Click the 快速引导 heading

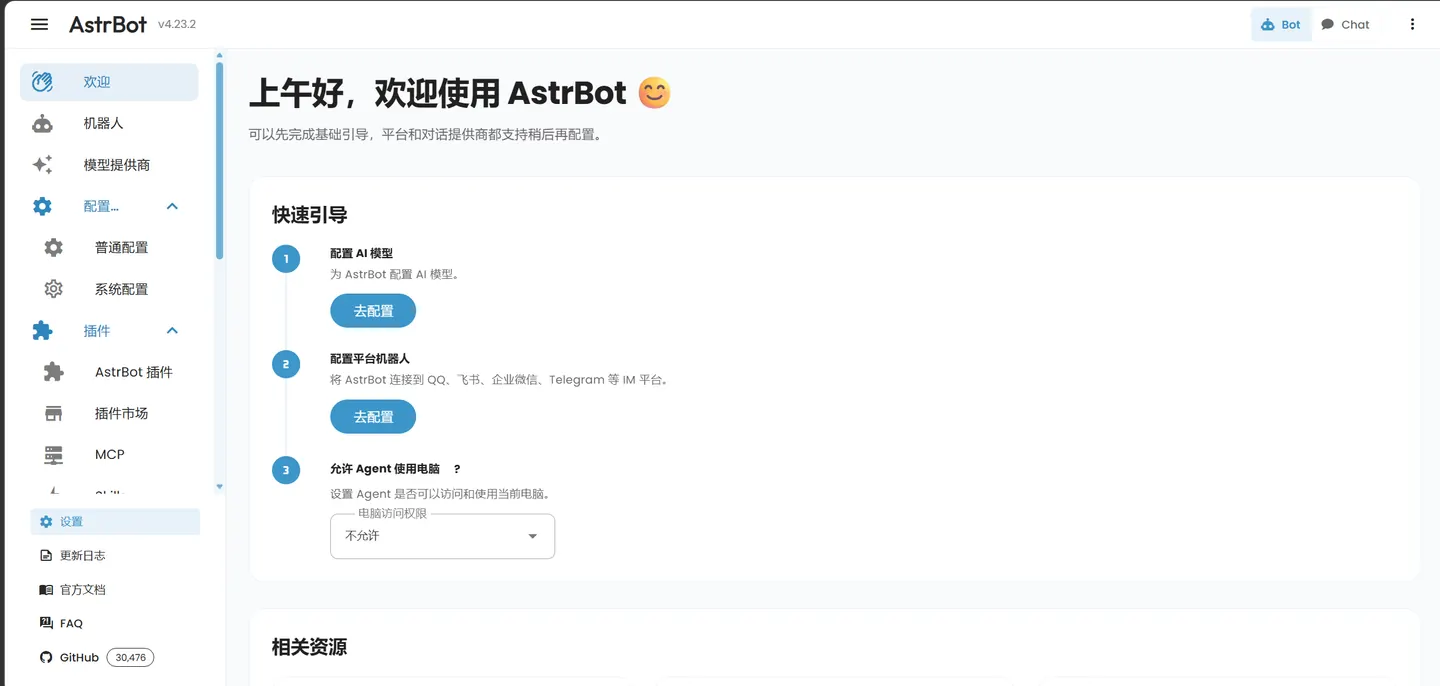pyautogui.click(x=310, y=215)
